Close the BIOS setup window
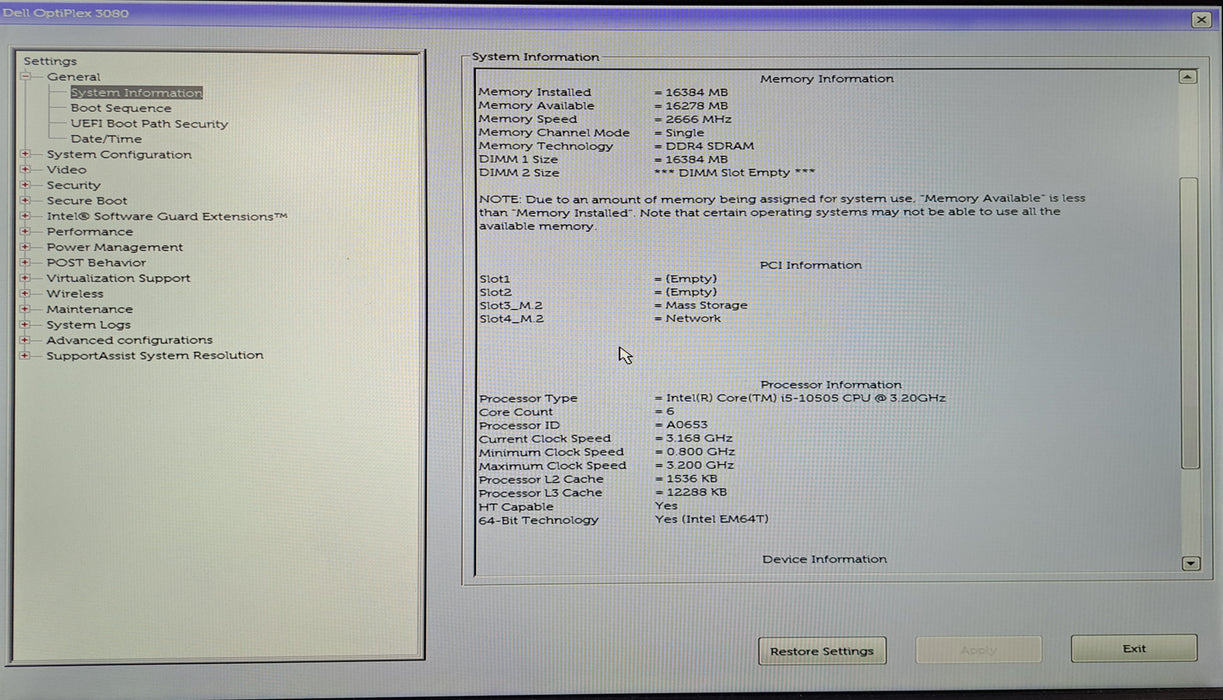 pos(1201,20)
